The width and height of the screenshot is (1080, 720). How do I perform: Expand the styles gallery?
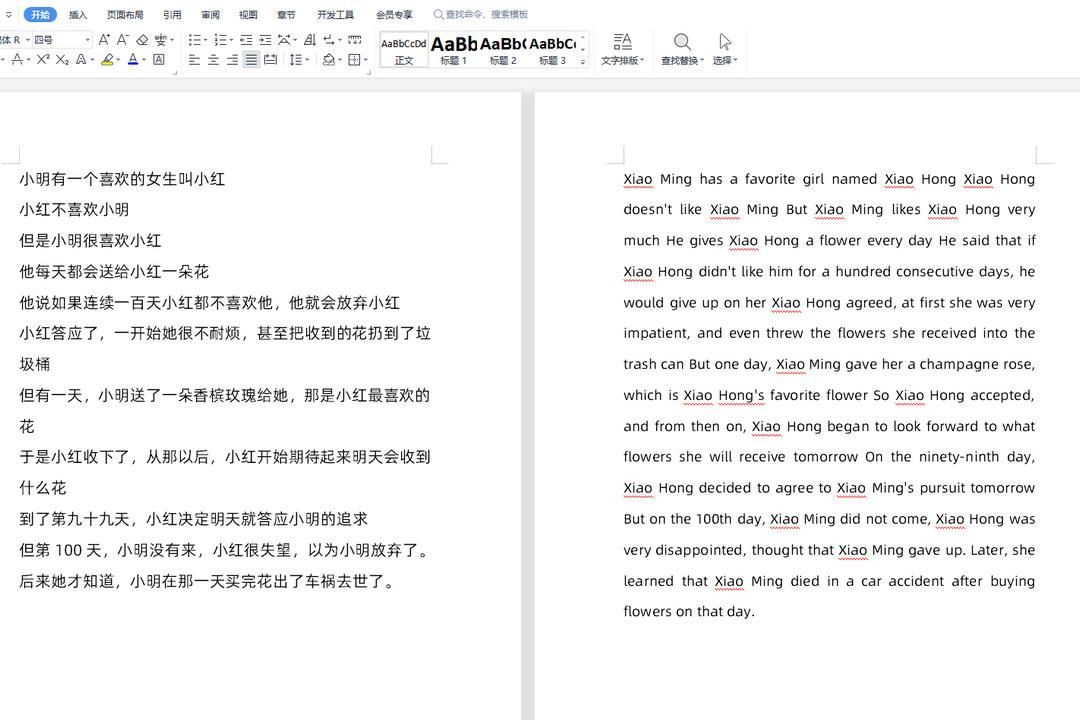[x=583, y=62]
